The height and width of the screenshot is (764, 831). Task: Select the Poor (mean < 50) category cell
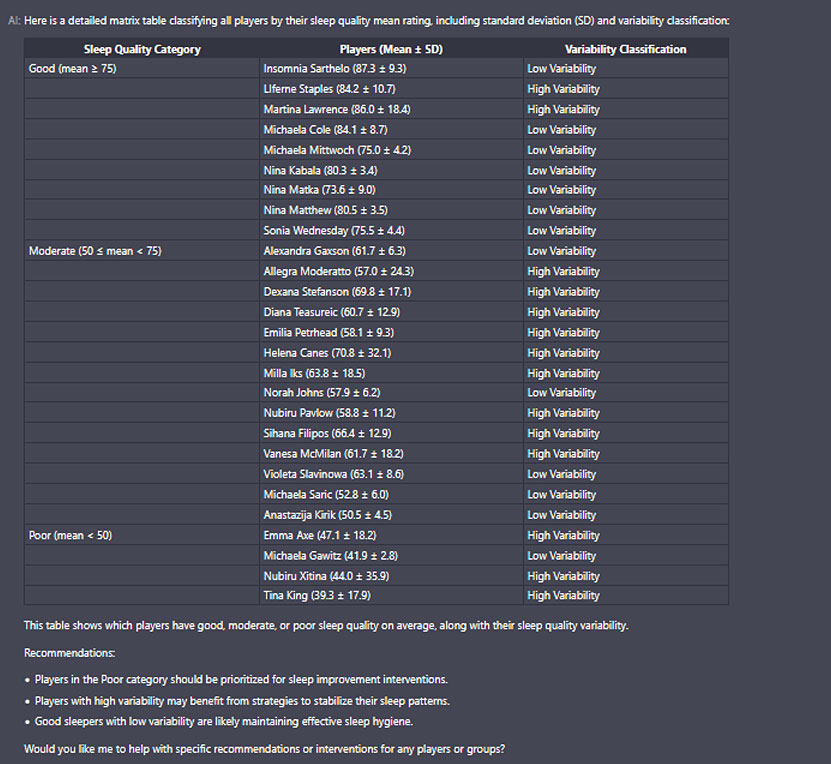click(70, 535)
